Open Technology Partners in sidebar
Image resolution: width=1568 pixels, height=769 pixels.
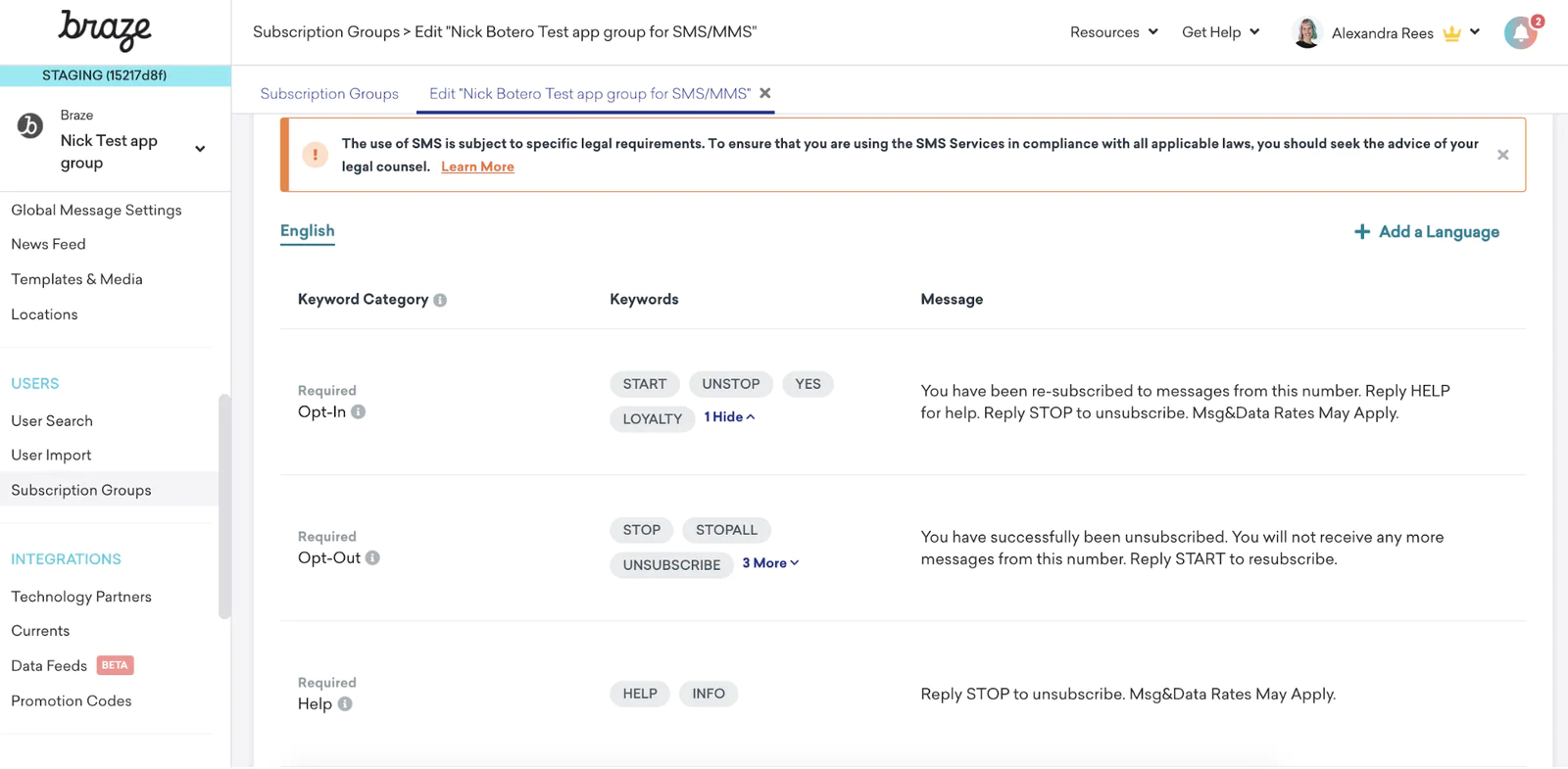coord(81,597)
